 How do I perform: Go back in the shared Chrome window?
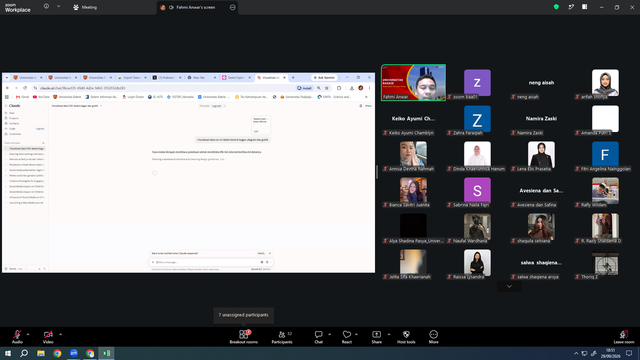[x=7, y=88]
